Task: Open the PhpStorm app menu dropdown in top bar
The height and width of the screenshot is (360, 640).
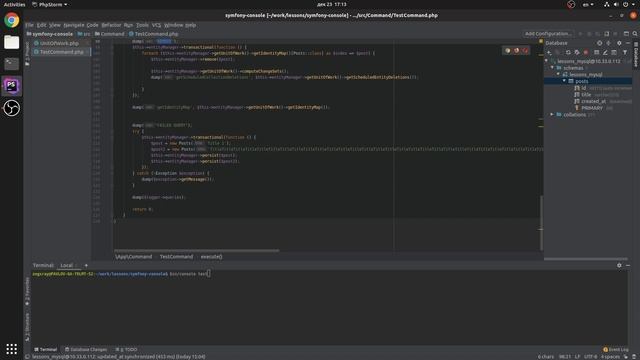Action: click(x=50, y=4)
